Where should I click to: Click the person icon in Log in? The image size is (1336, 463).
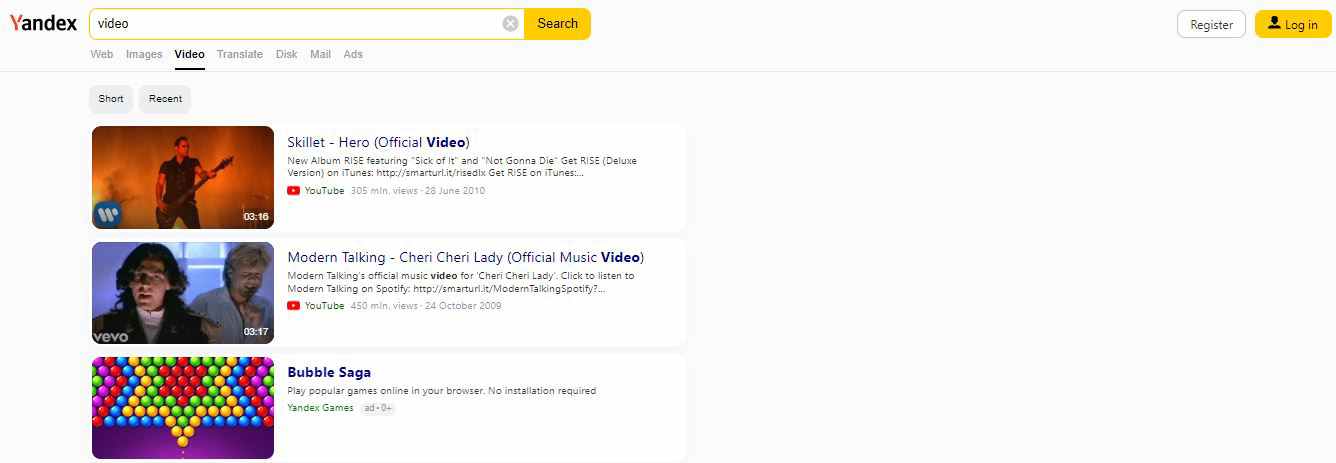click(1274, 23)
